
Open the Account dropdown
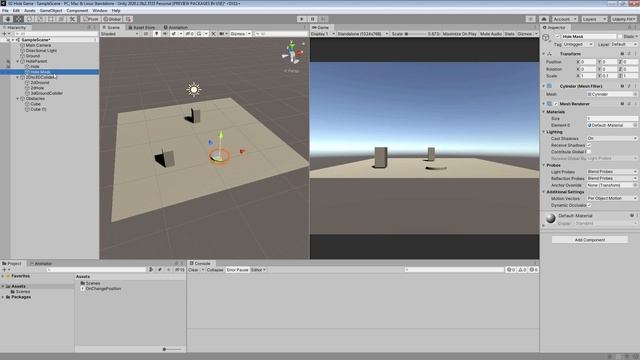(564, 19)
